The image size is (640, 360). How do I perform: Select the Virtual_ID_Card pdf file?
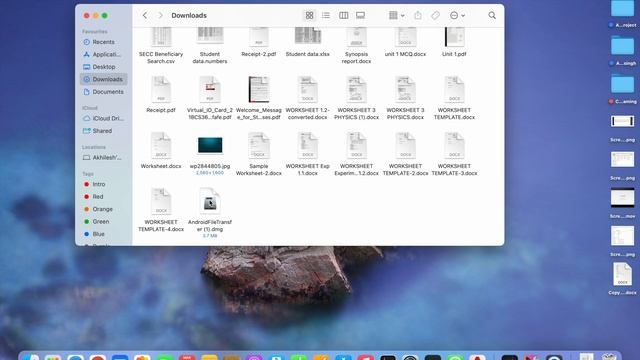pyautogui.click(x=210, y=98)
